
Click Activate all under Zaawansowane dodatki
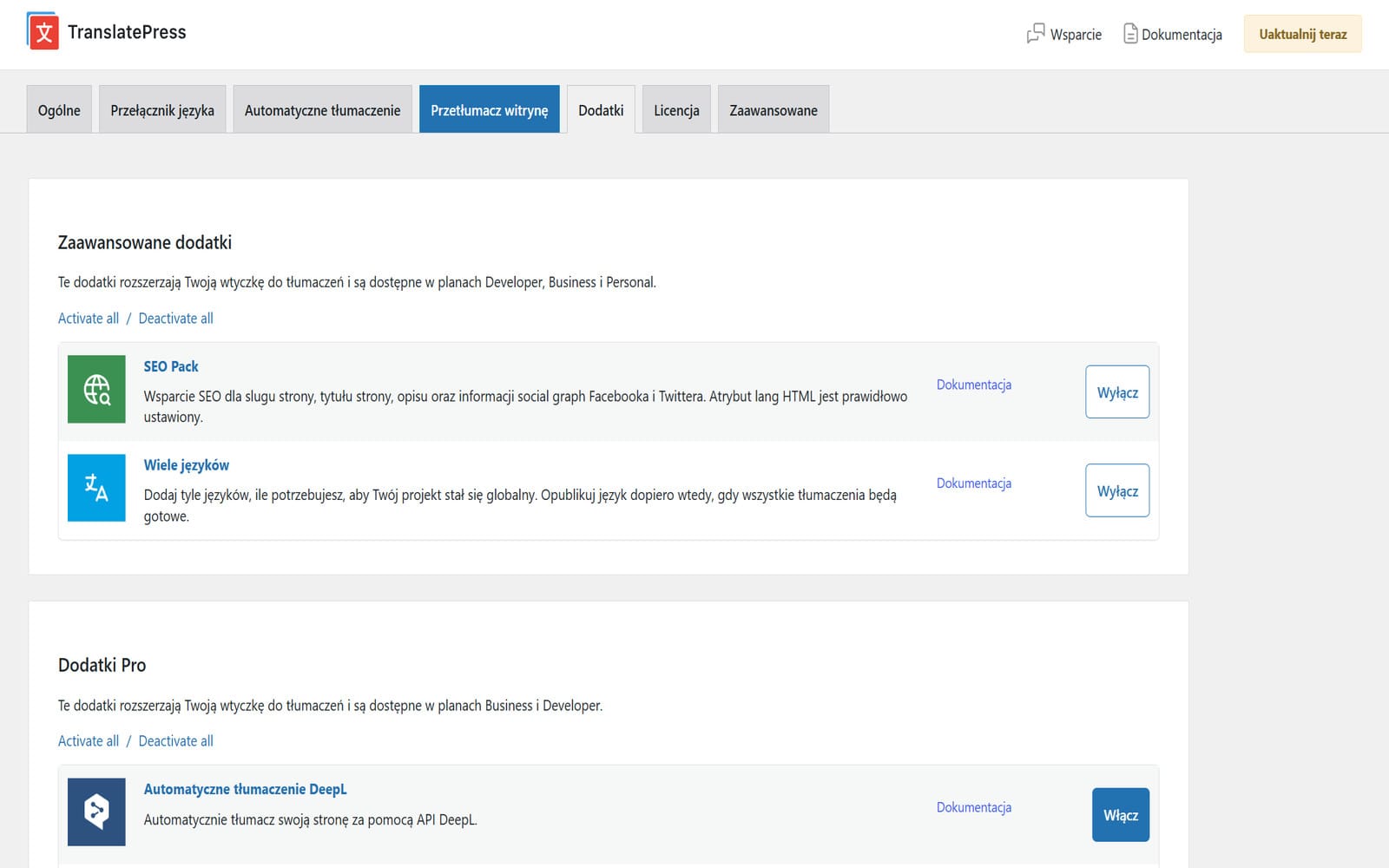click(89, 319)
